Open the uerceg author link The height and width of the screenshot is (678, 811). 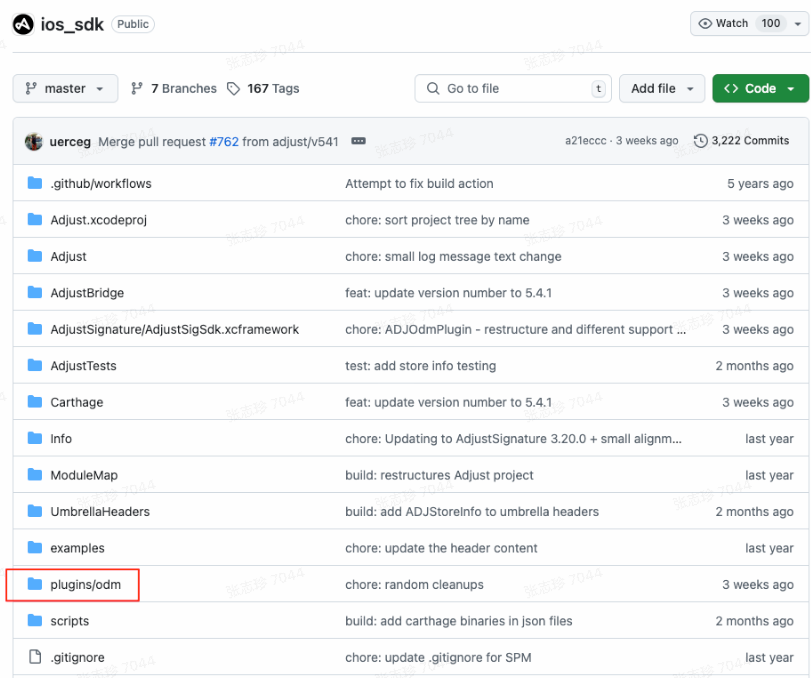[70, 142]
